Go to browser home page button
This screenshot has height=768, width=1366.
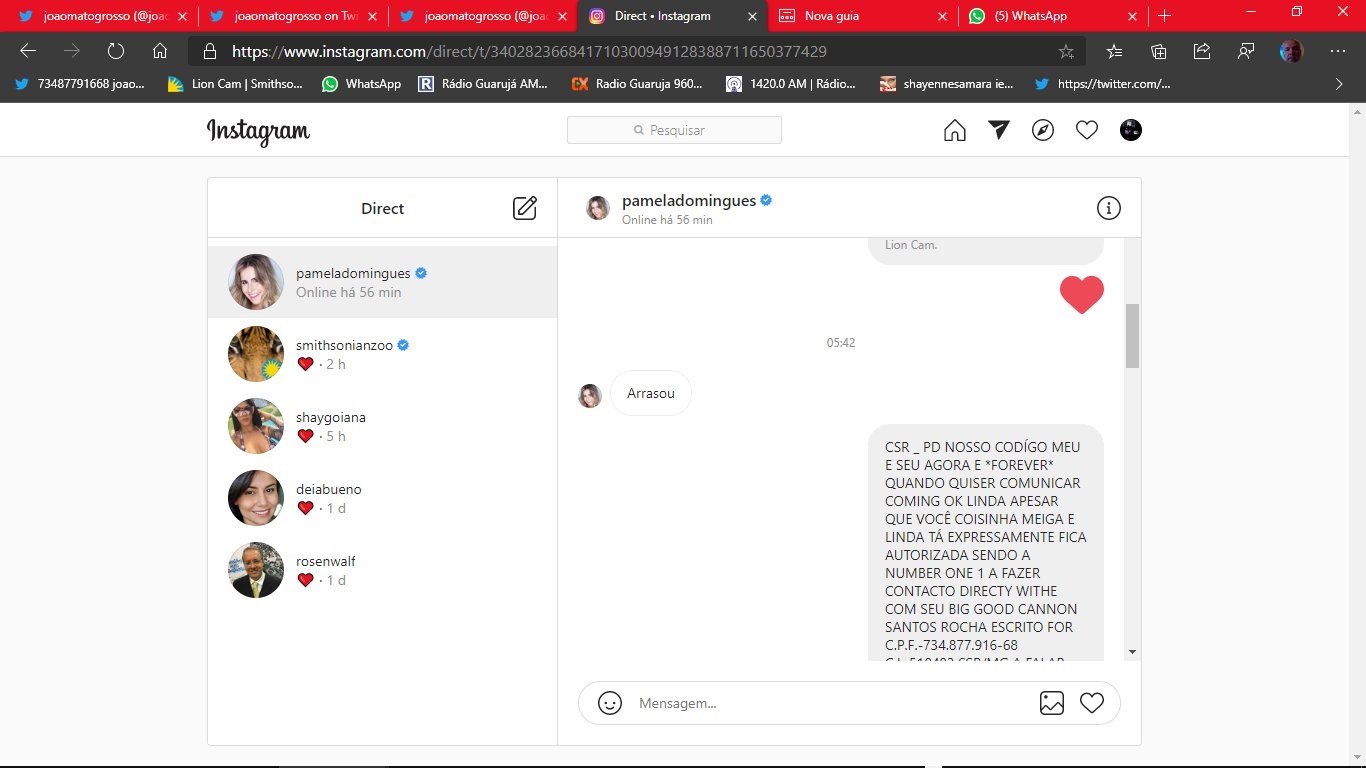coord(160,51)
